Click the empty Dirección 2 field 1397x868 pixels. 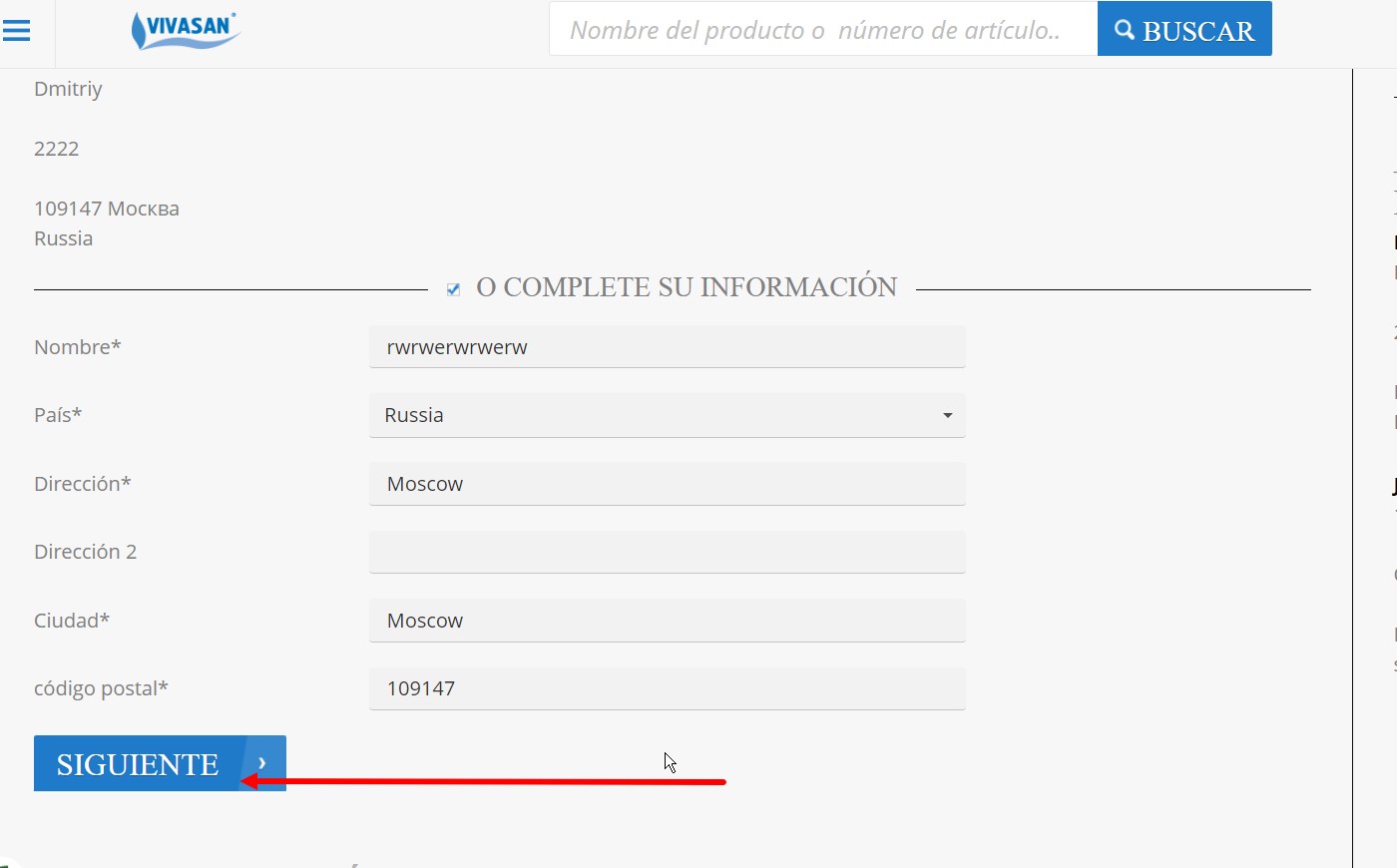click(x=668, y=552)
